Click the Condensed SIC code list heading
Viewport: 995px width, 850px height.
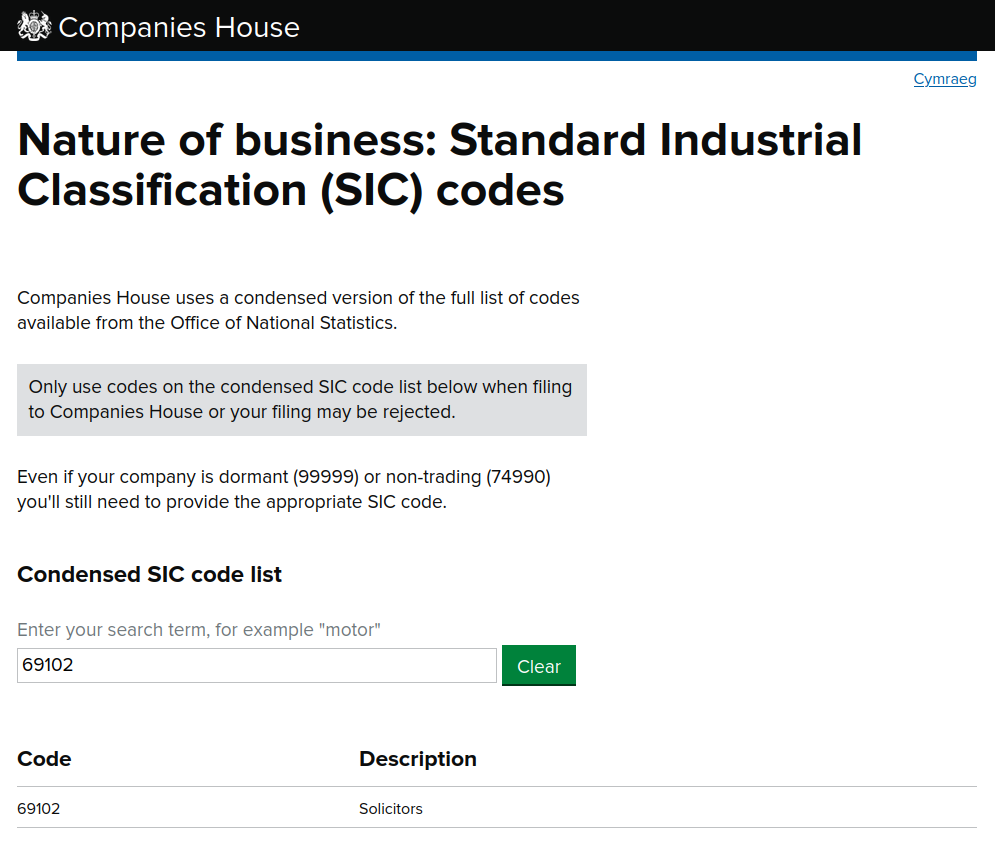pyautogui.click(x=149, y=574)
